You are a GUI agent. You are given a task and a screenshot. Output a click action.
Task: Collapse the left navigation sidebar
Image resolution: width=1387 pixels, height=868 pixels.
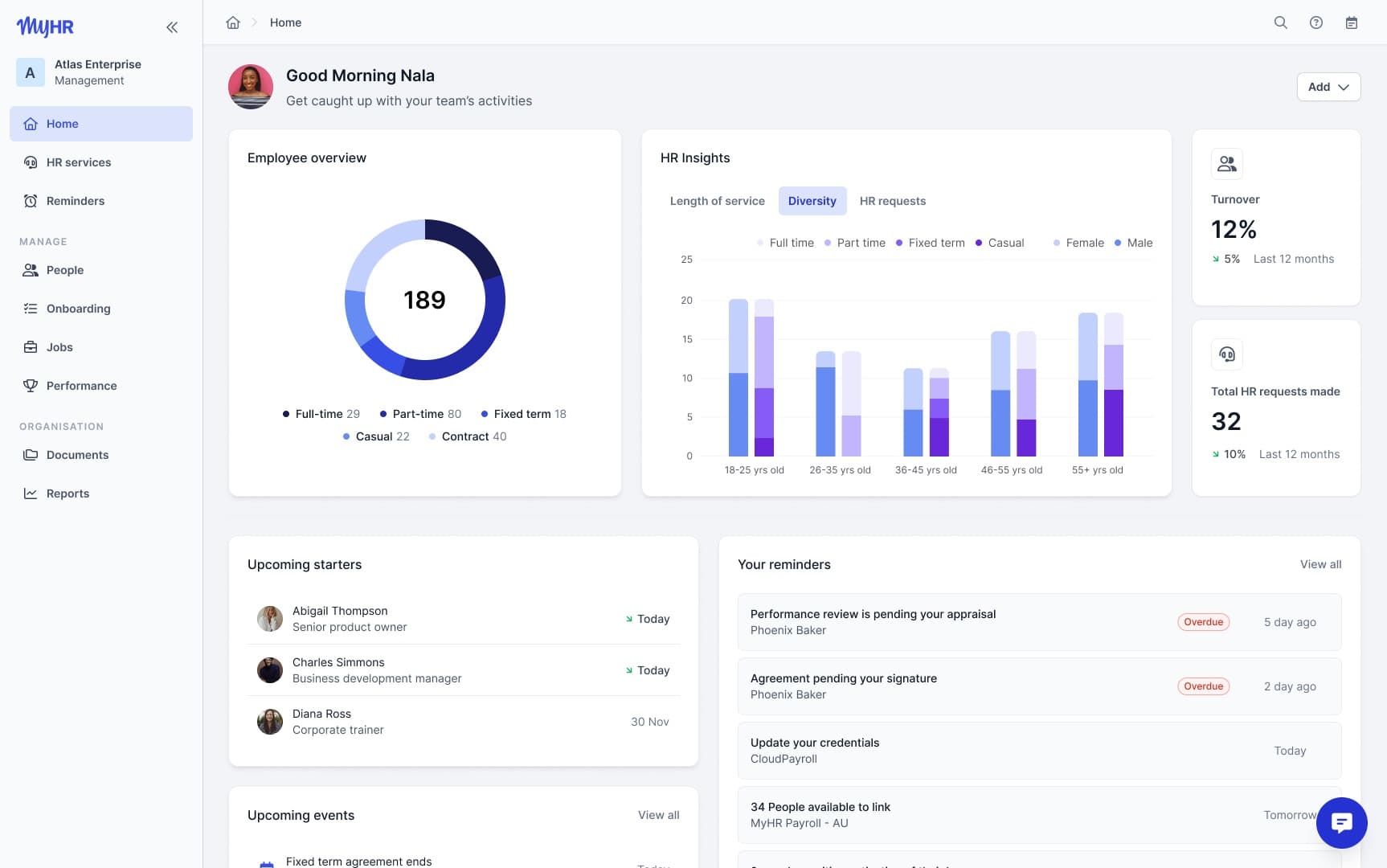172,27
